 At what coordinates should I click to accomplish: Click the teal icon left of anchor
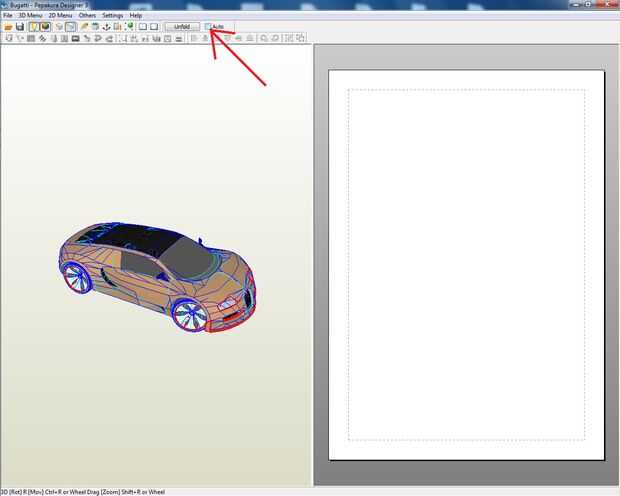pos(95,27)
